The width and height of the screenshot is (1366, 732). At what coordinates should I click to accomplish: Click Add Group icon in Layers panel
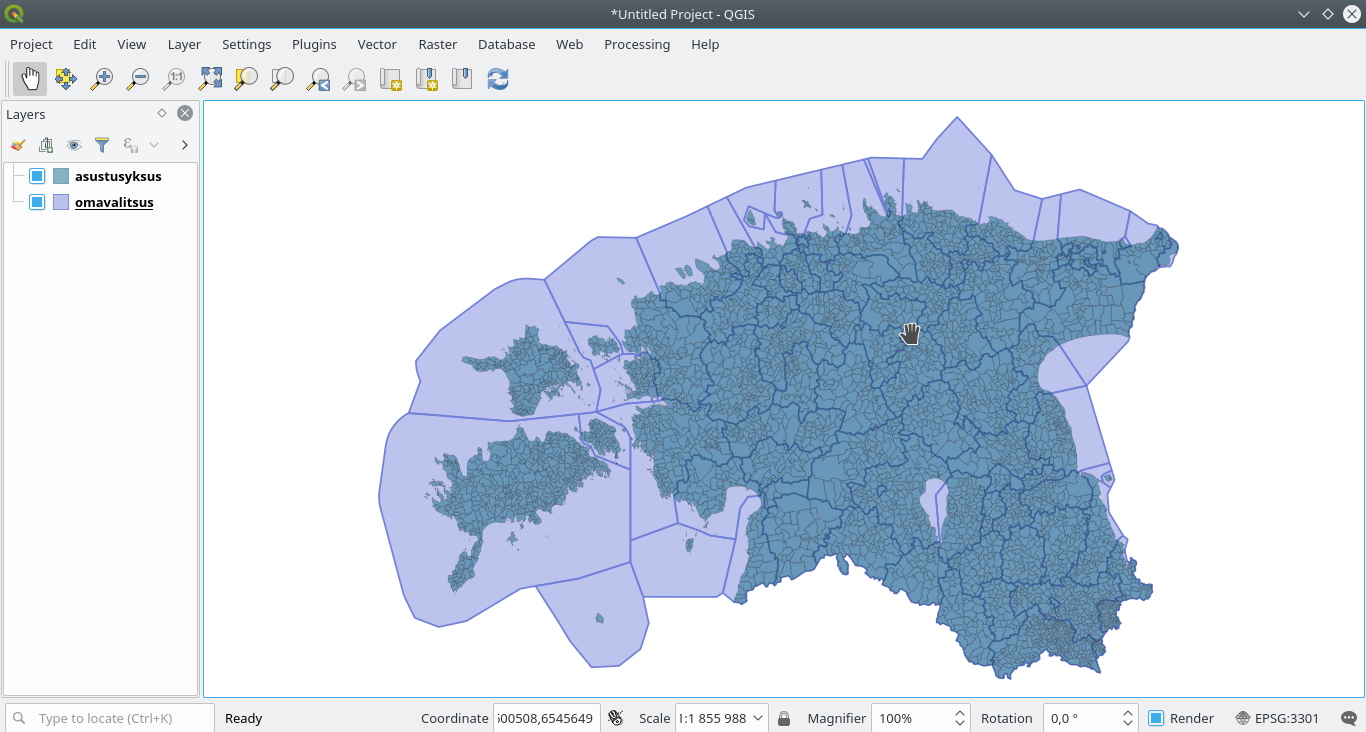pos(45,145)
